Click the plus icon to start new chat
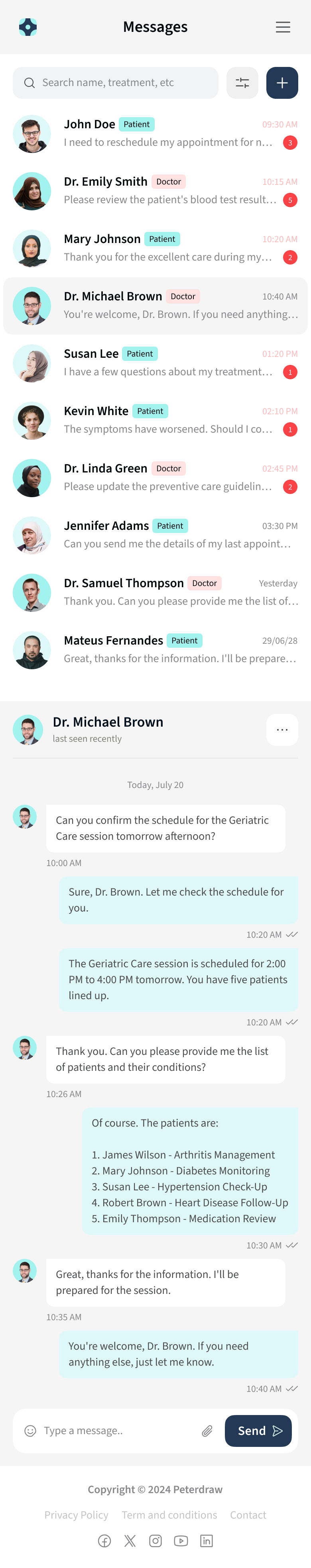The image size is (311, 1568). (x=282, y=82)
